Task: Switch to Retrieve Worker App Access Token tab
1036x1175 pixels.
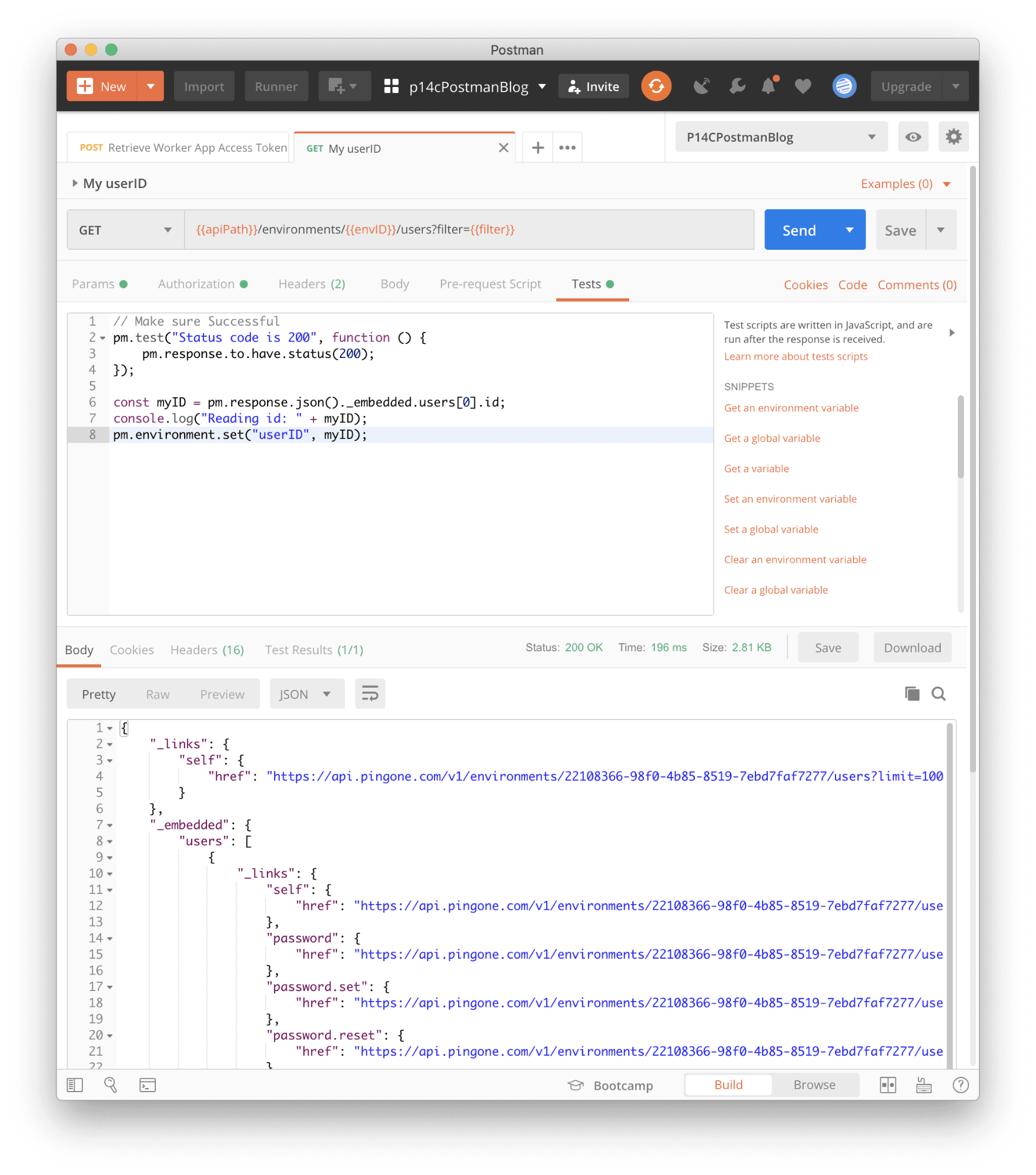Action: point(179,148)
